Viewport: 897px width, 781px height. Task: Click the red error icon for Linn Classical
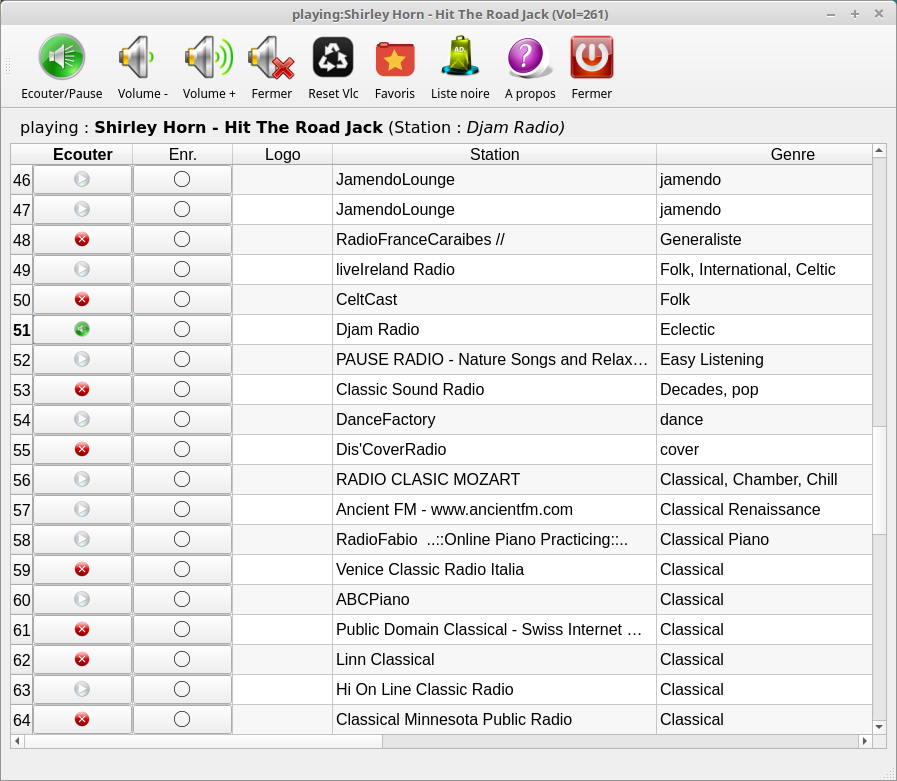tap(82, 659)
